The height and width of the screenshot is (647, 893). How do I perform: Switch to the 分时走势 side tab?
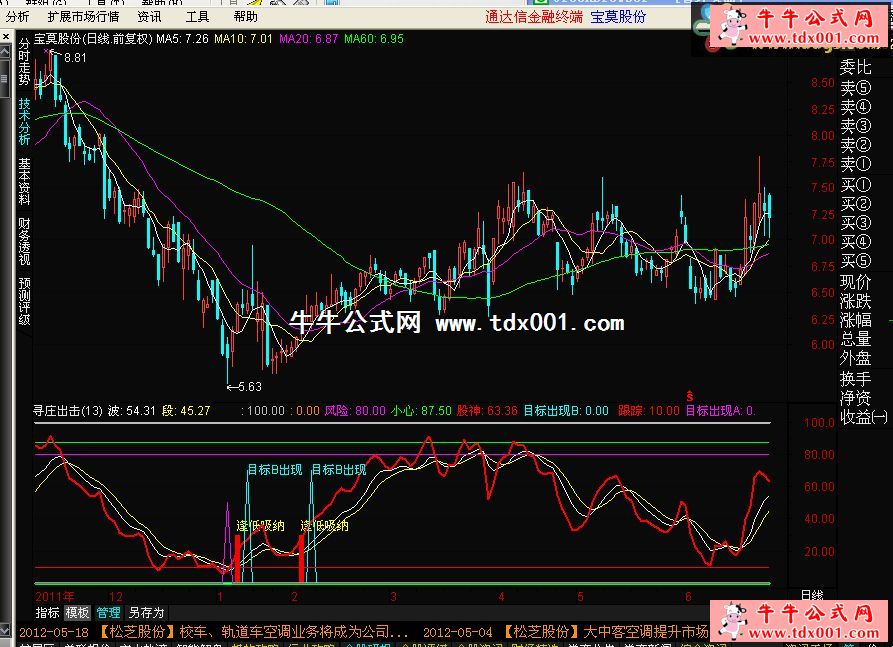[24, 62]
